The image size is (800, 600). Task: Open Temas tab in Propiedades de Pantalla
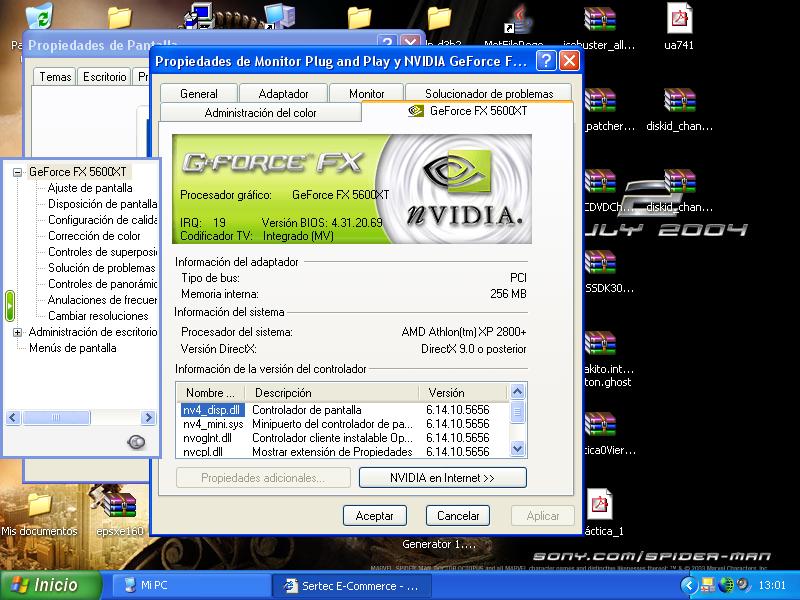pyautogui.click(x=55, y=77)
